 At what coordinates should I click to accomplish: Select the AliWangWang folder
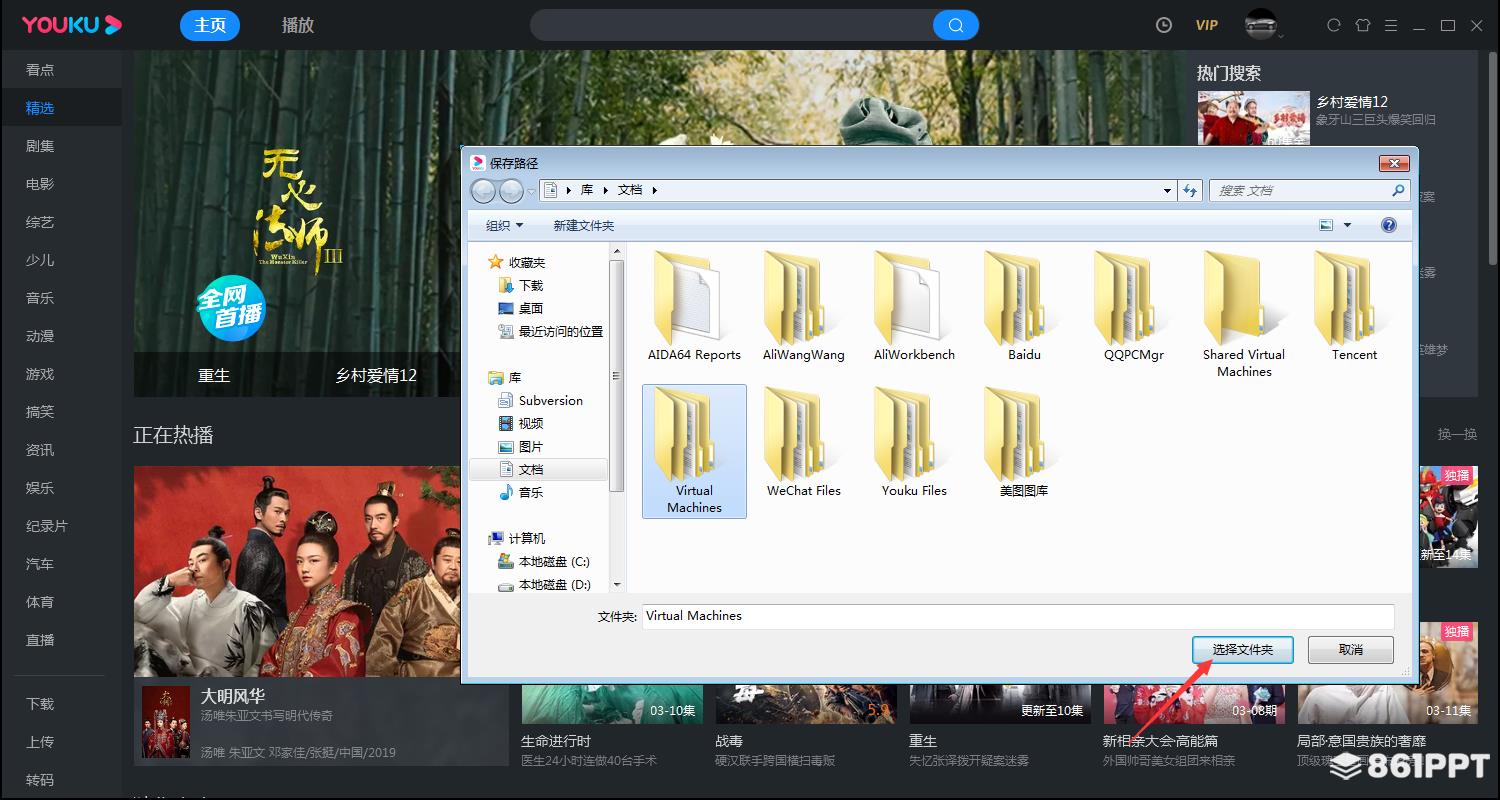(x=804, y=307)
